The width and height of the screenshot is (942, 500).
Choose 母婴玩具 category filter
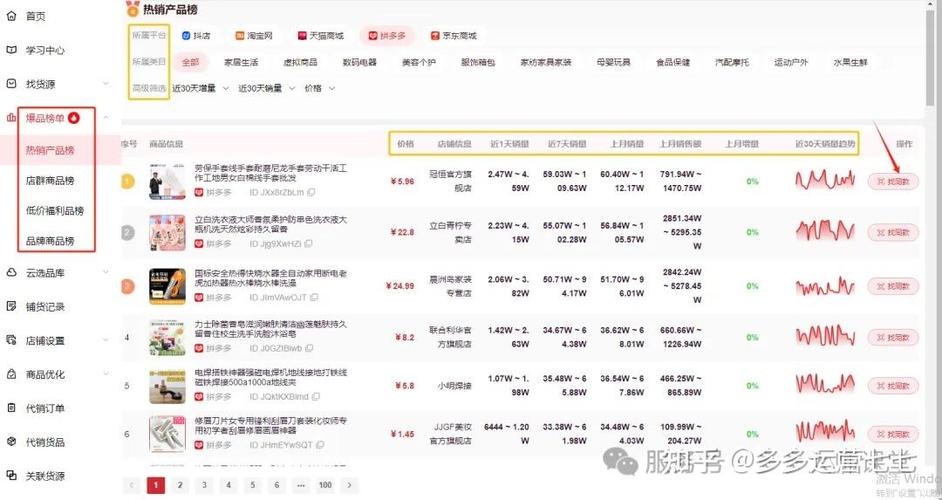coord(613,62)
